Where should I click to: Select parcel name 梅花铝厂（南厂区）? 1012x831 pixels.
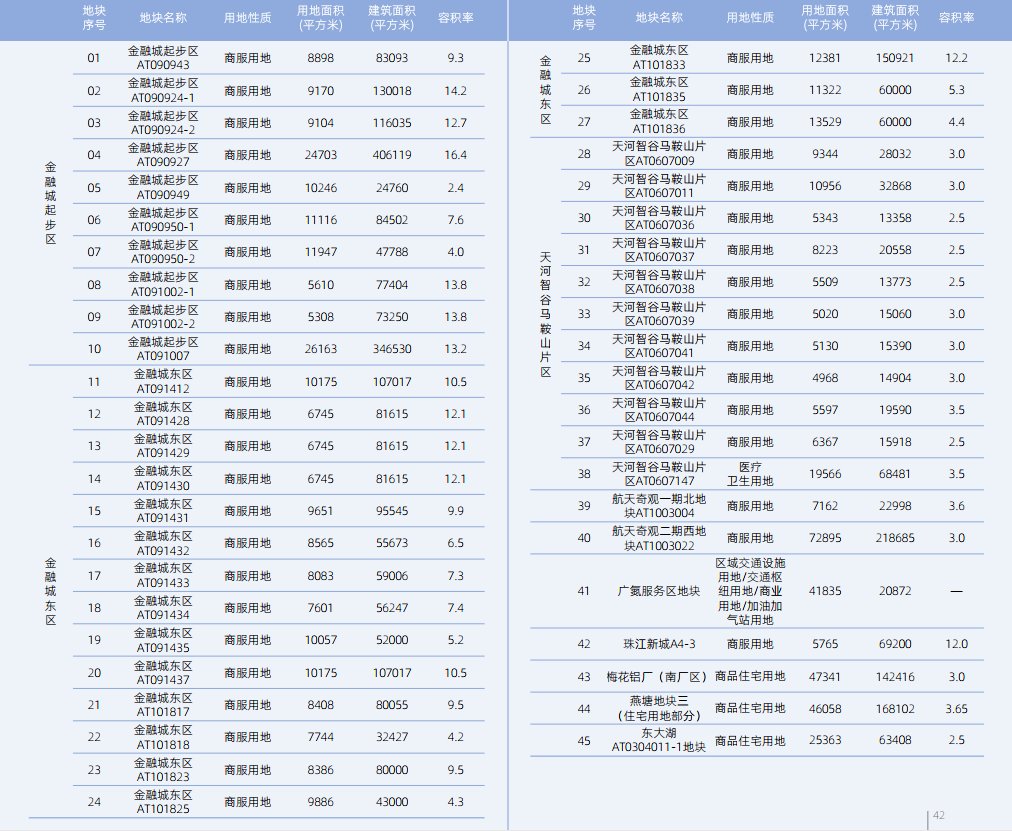[659, 677]
